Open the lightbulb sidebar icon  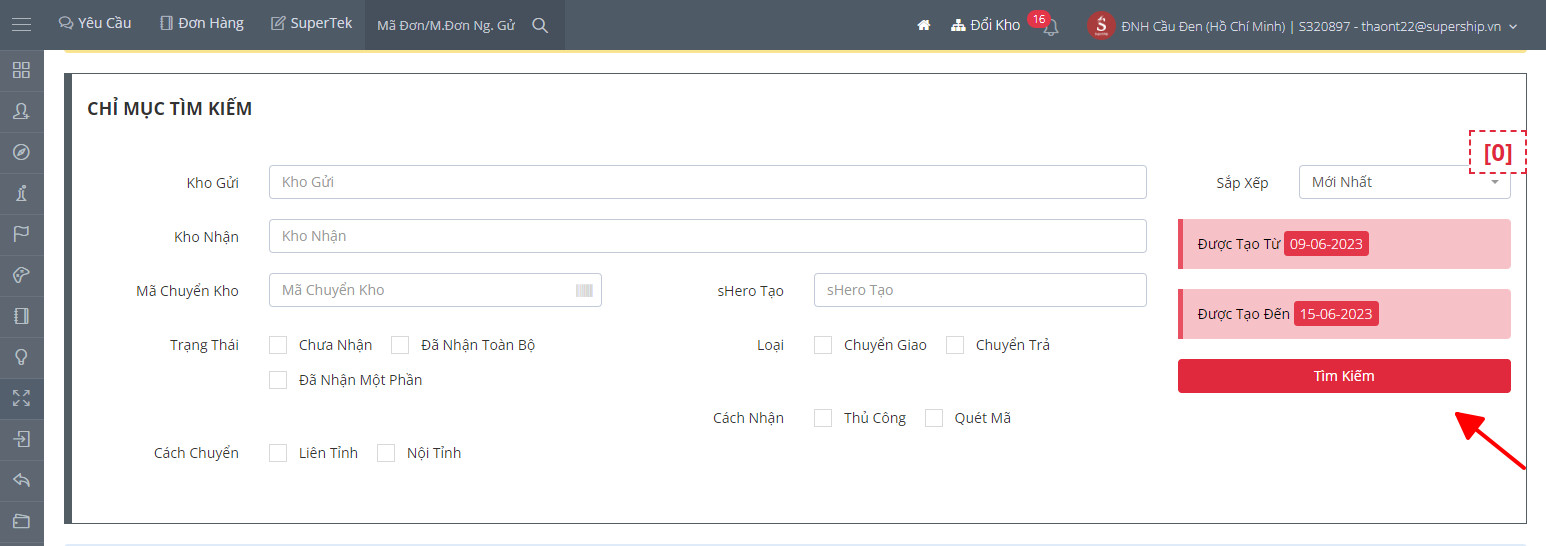coord(21,357)
